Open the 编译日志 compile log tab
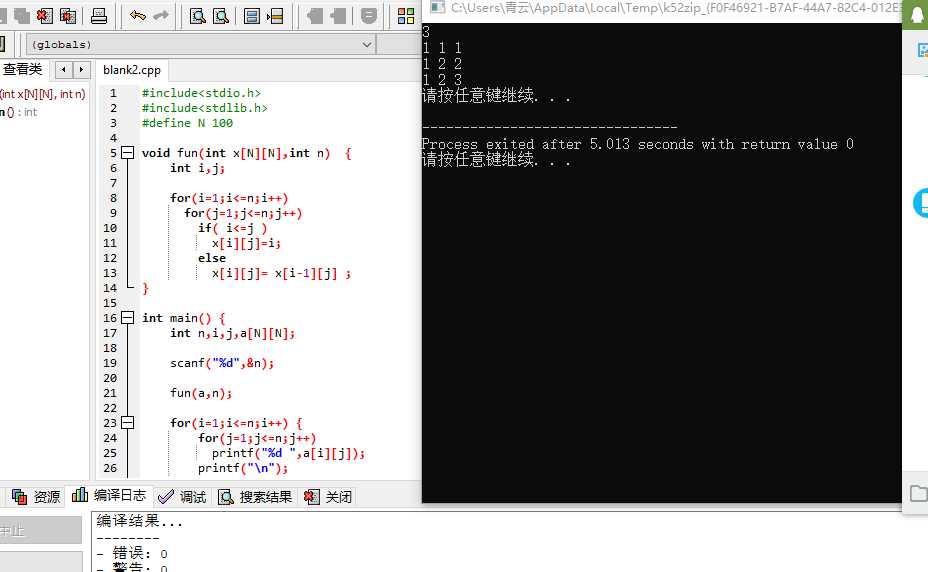 point(109,495)
